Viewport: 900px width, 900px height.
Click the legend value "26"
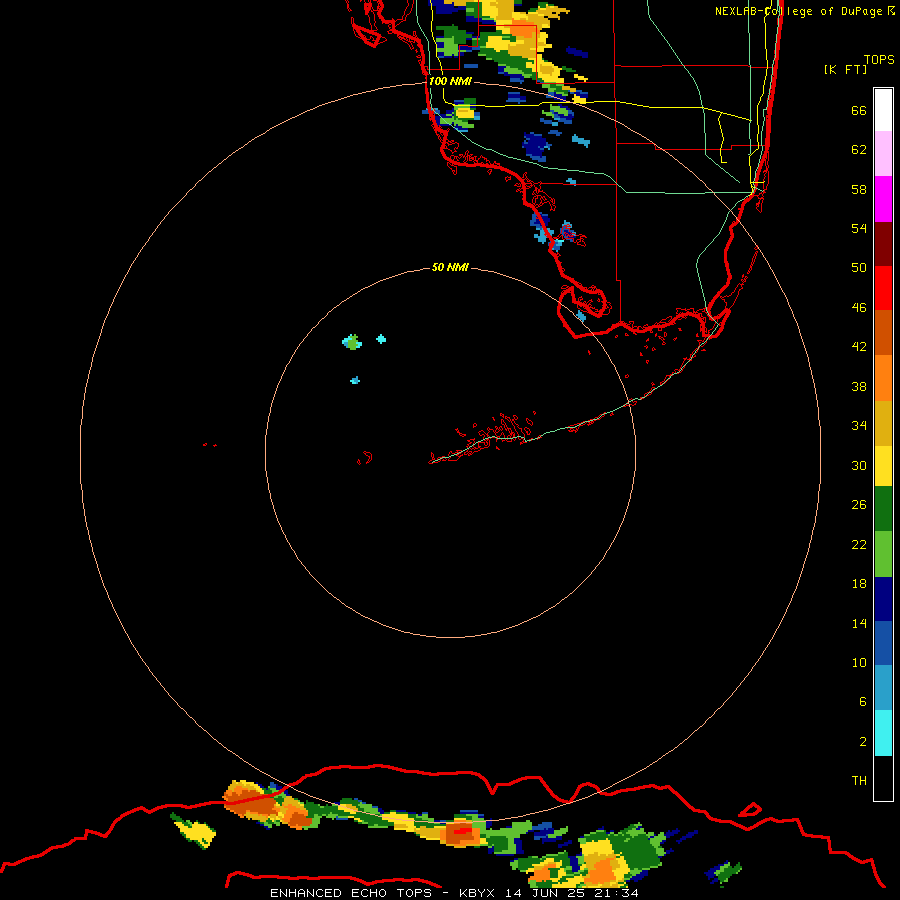pos(859,505)
